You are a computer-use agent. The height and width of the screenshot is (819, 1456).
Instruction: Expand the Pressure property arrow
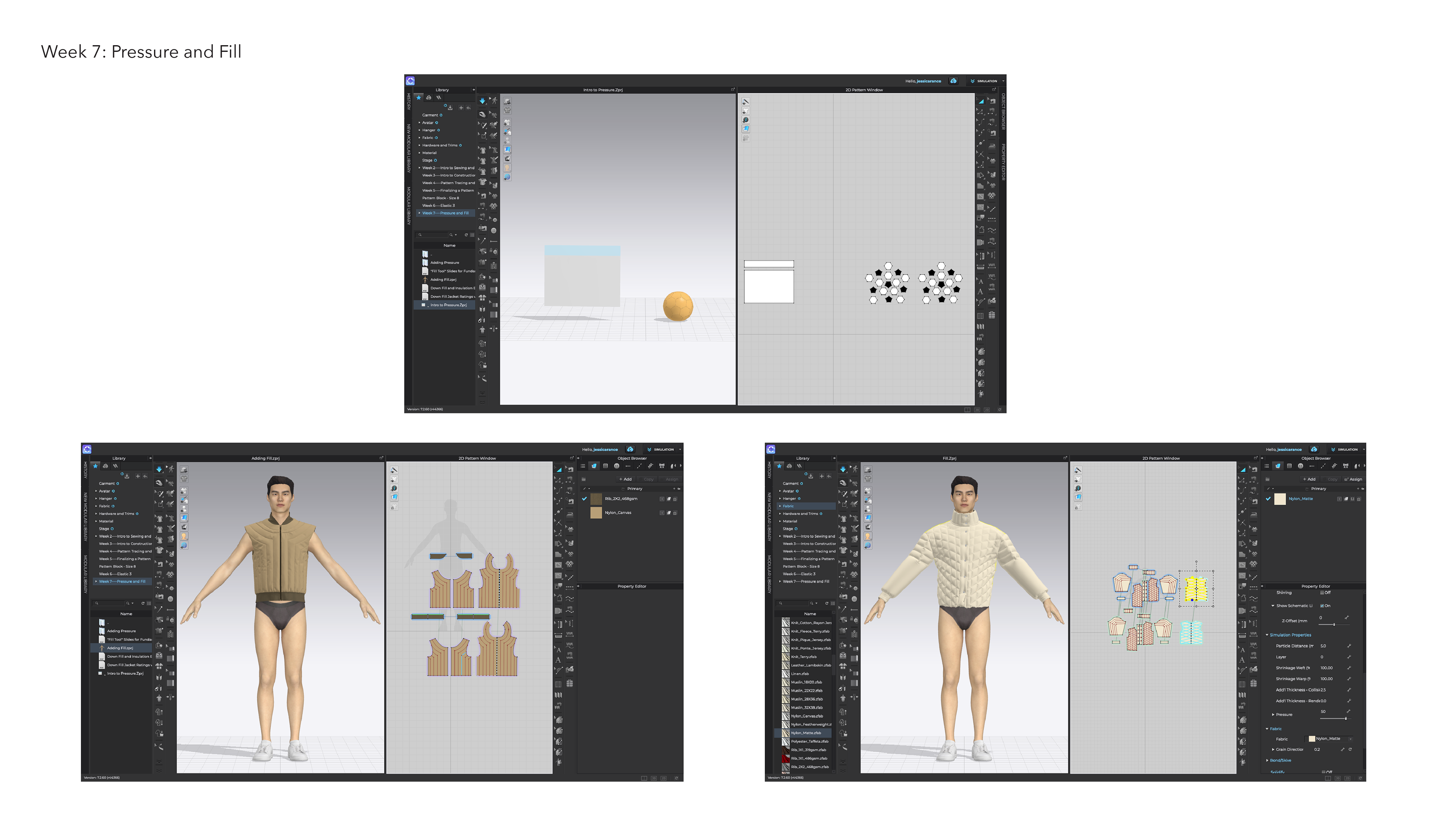1274,715
